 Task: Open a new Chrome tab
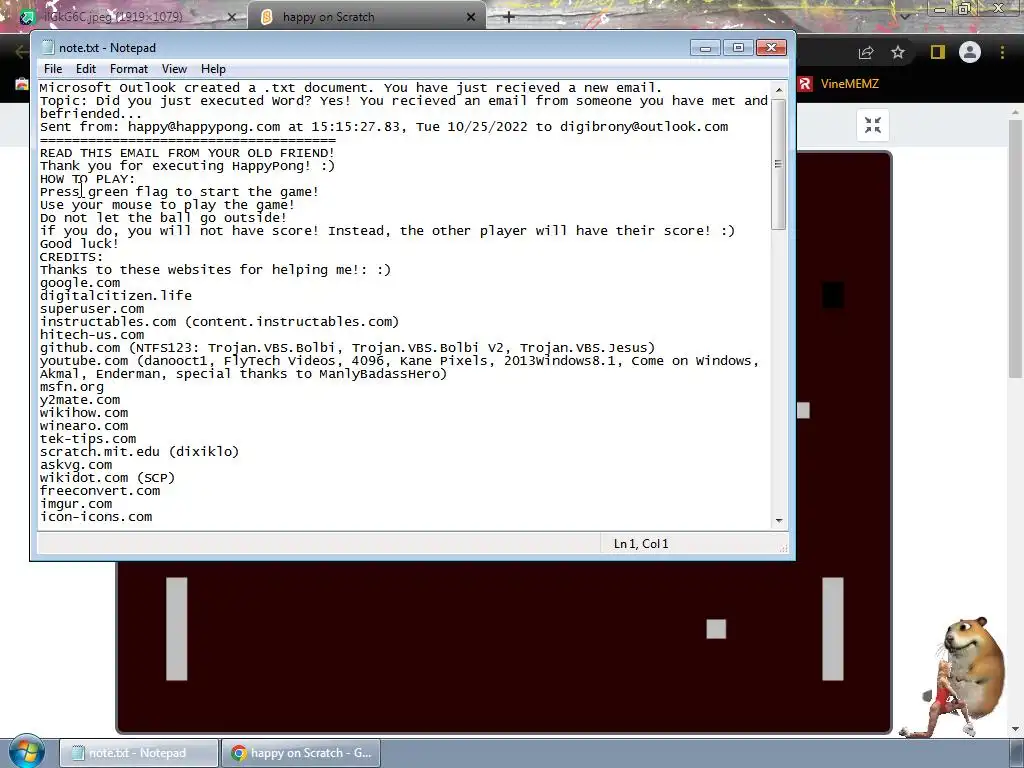(x=509, y=17)
